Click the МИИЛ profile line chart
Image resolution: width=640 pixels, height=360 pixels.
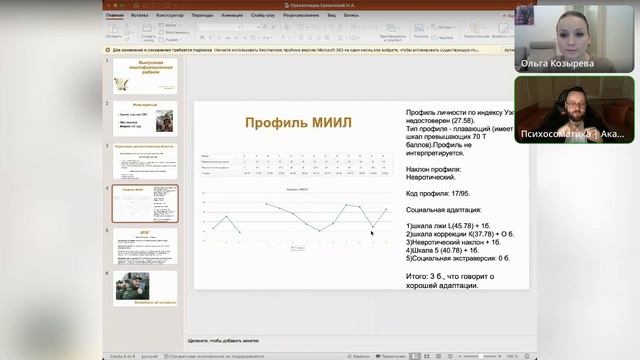tap(297, 218)
